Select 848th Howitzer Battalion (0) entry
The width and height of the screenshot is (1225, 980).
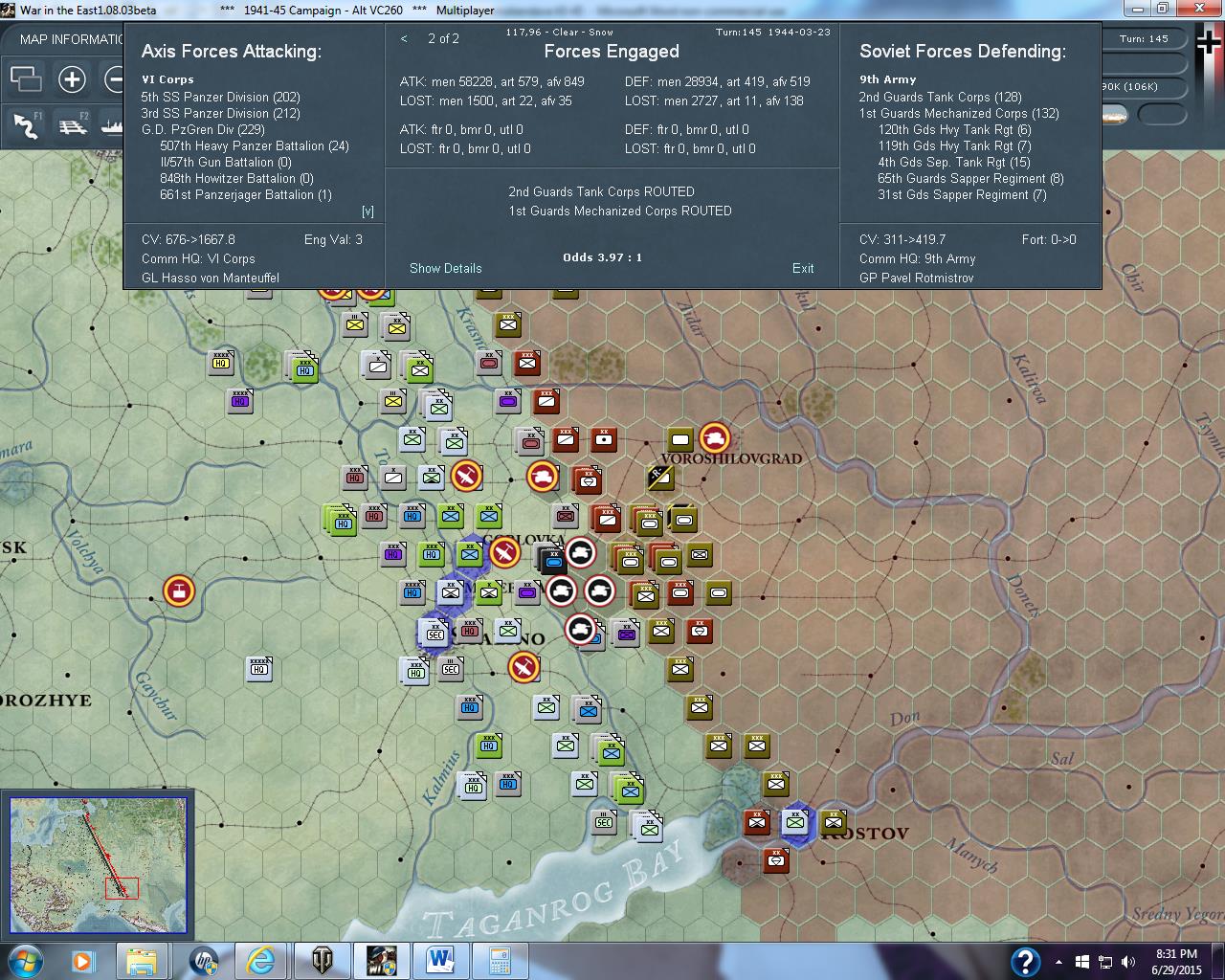click(x=236, y=178)
